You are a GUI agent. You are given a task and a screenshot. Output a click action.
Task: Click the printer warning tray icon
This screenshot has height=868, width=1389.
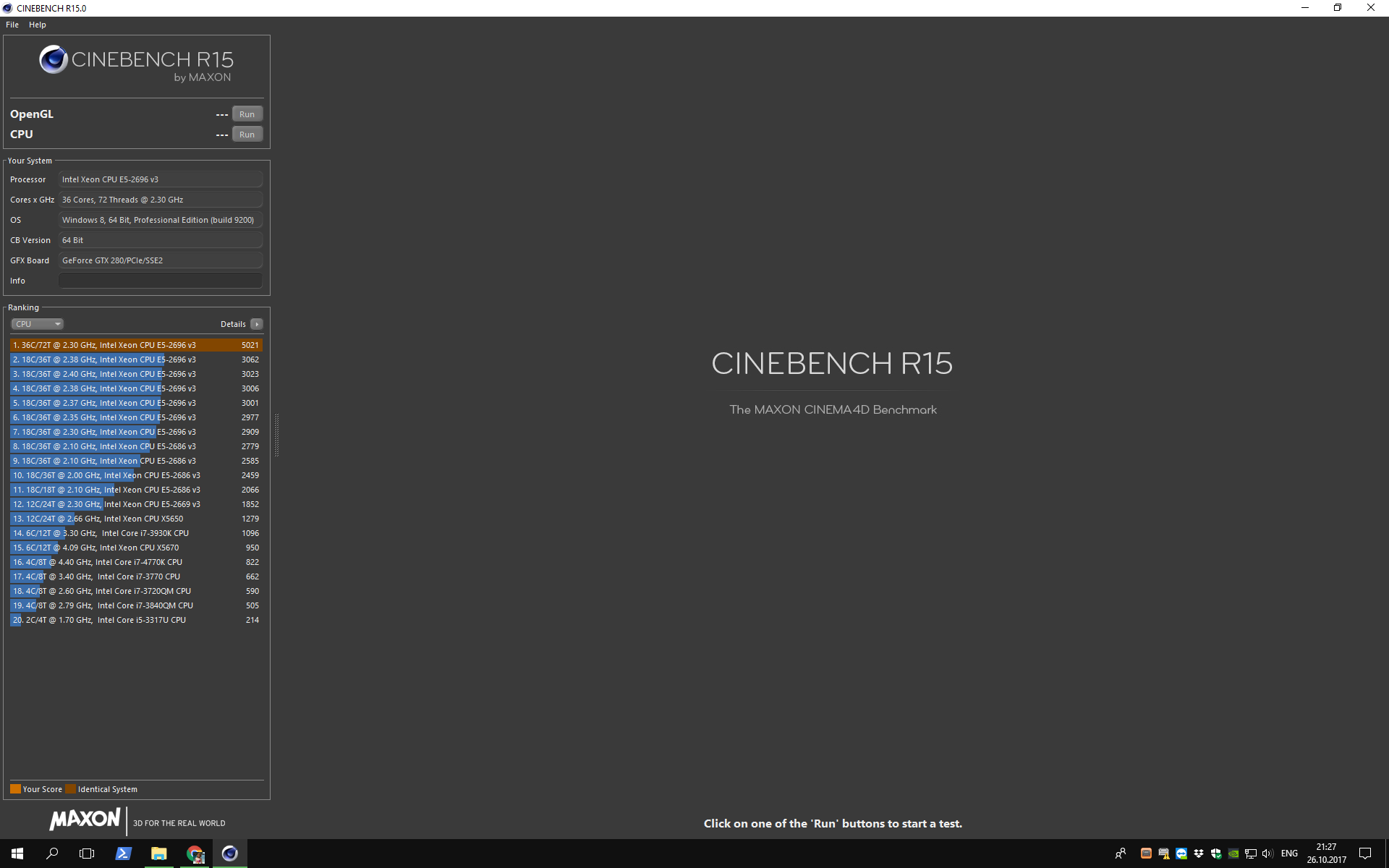click(x=1163, y=854)
